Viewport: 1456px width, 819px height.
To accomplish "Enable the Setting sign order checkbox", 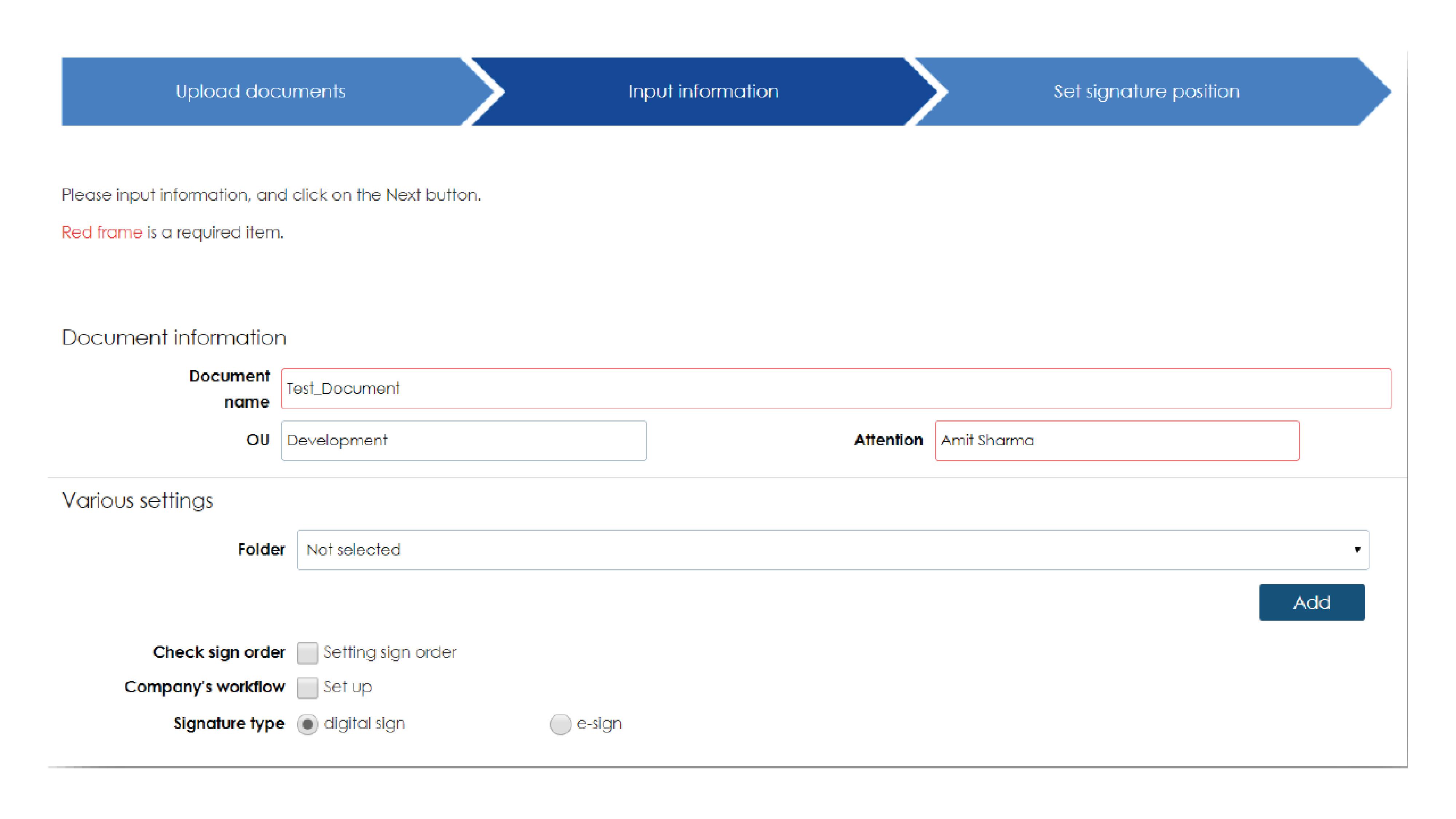I will (308, 653).
